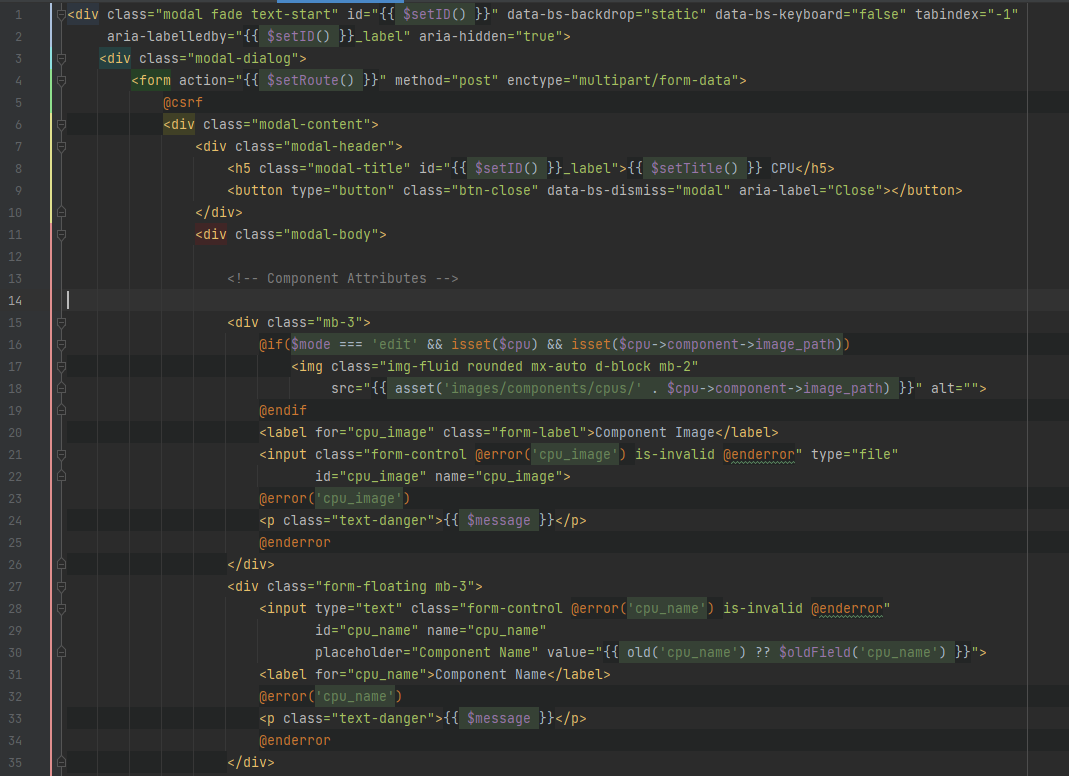
Task: Click the tabindex="-1" attribute
Action: (967, 14)
